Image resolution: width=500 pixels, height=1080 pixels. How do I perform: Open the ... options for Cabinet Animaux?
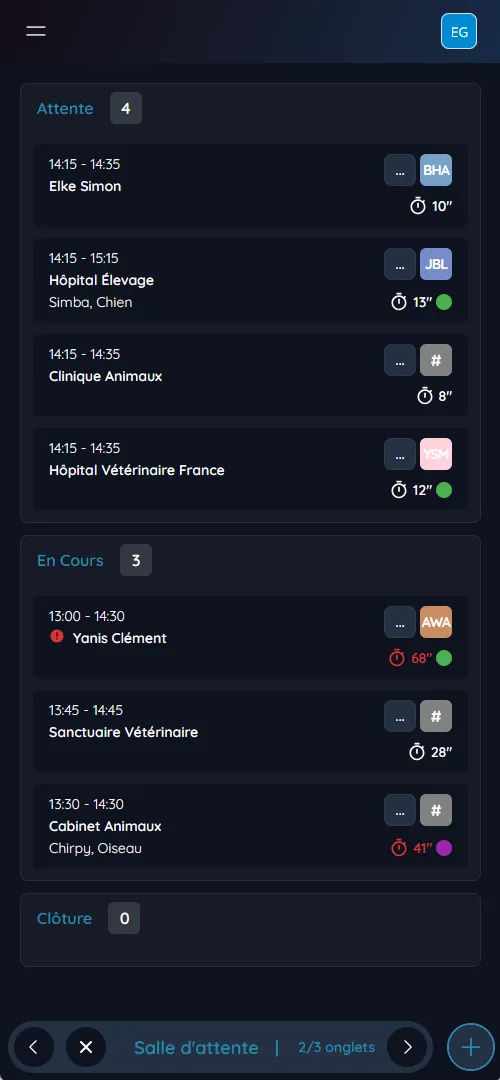[x=400, y=809]
